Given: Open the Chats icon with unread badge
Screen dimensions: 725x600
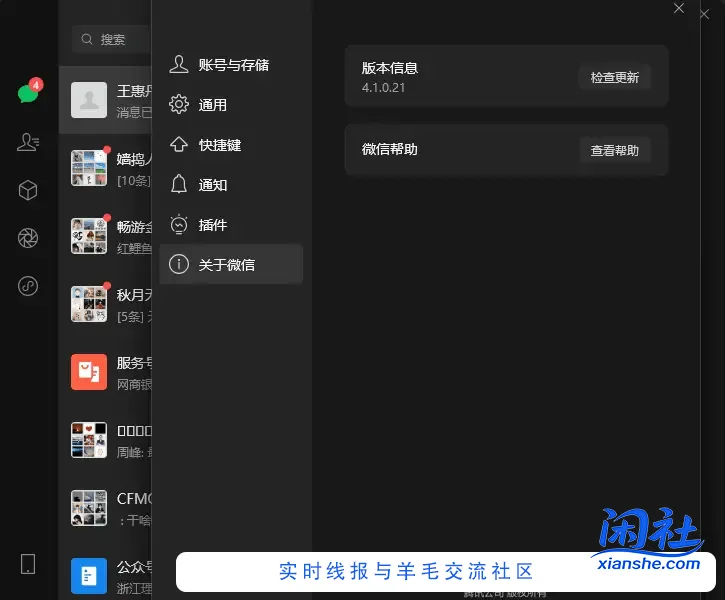Looking at the screenshot, I should (28, 94).
